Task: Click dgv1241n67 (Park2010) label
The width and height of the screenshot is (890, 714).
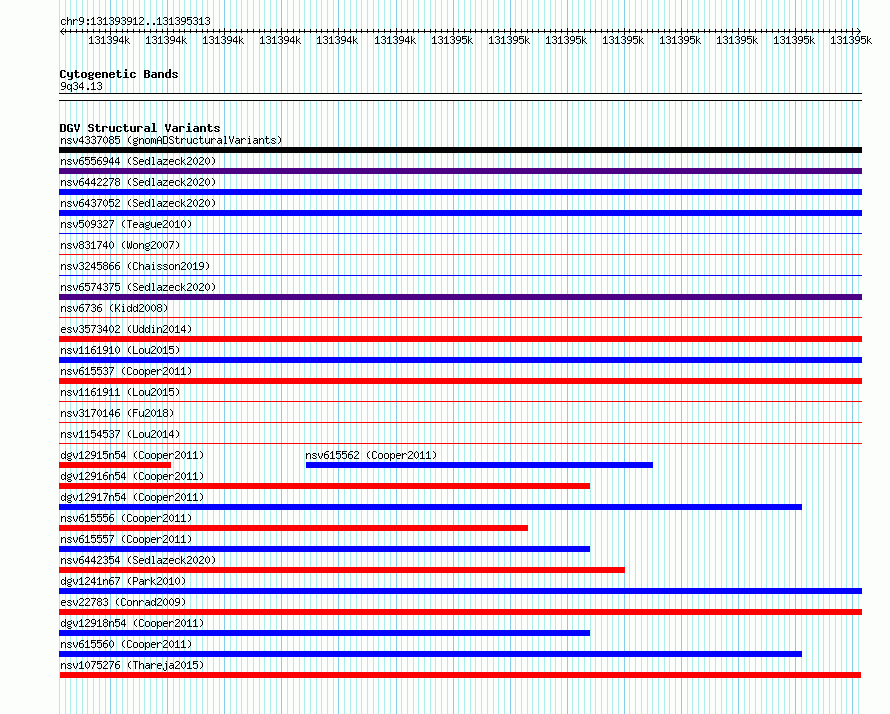Action: 123,581
